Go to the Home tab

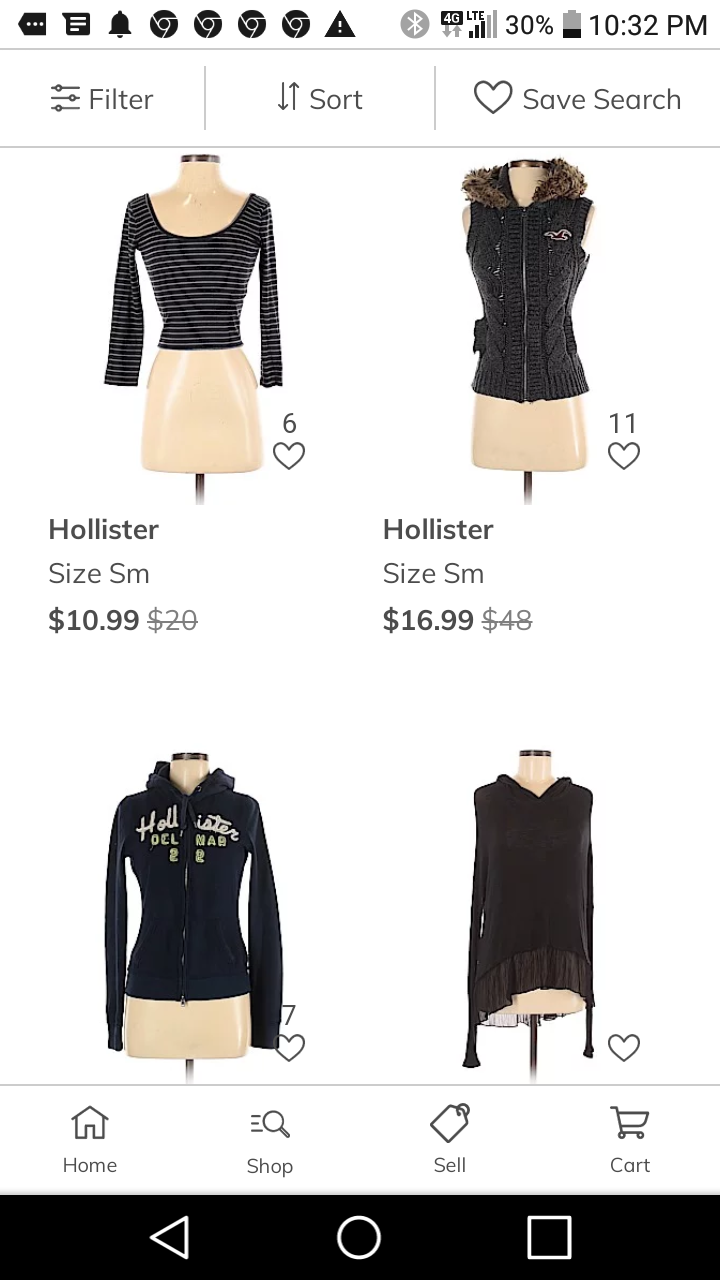click(90, 1140)
